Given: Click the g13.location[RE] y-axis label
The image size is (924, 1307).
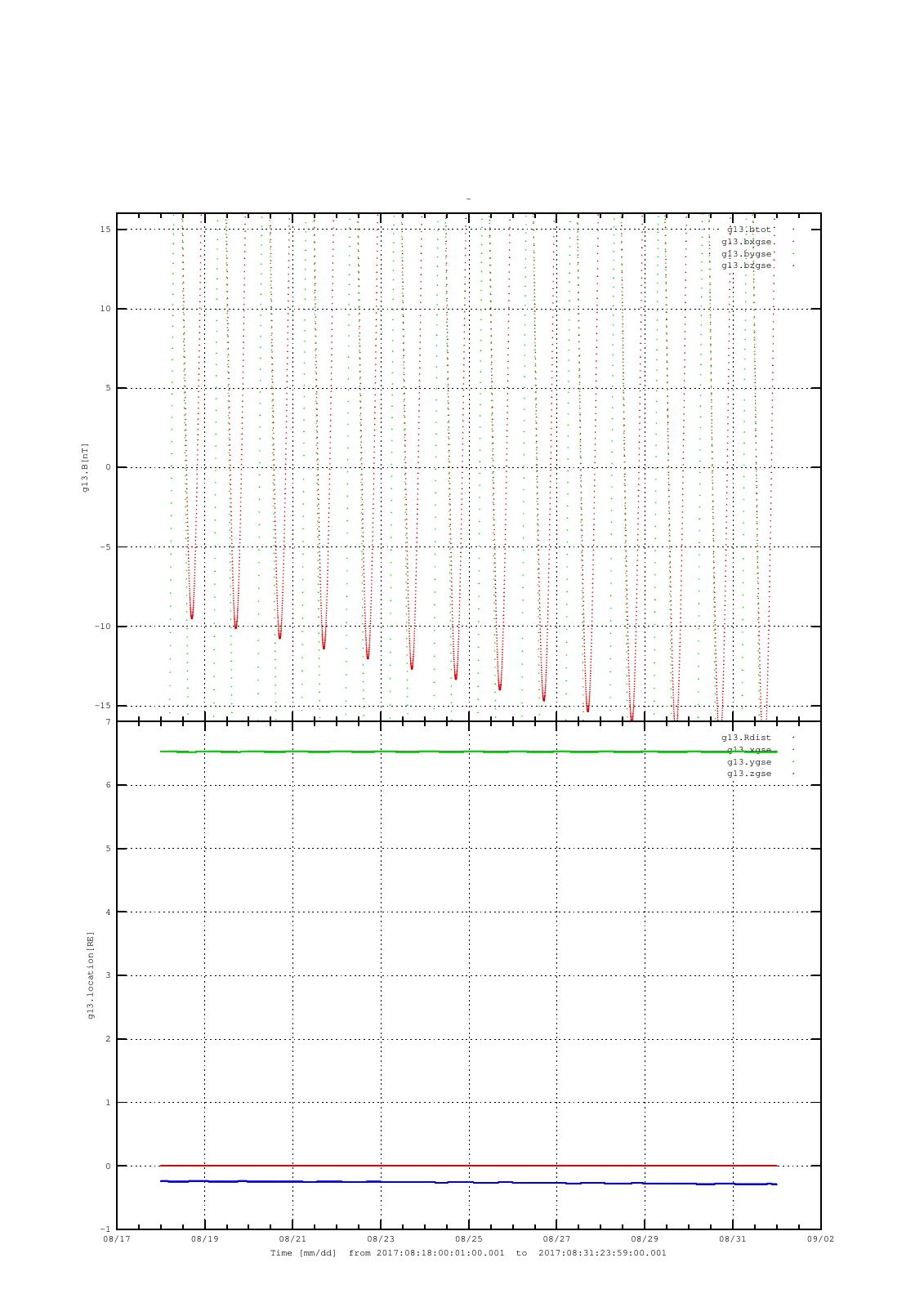Looking at the screenshot, I should 92,975.
